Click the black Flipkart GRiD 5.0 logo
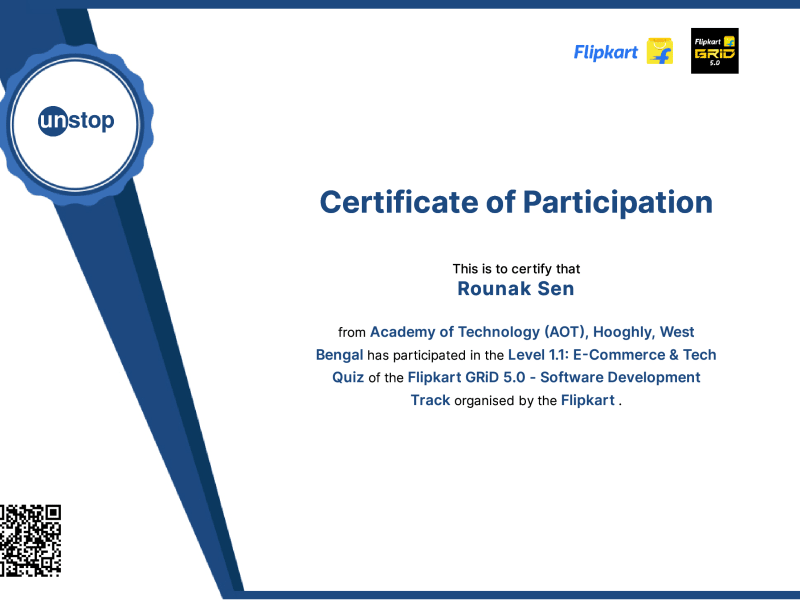Viewport: 800px width, 600px height. [714, 51]
